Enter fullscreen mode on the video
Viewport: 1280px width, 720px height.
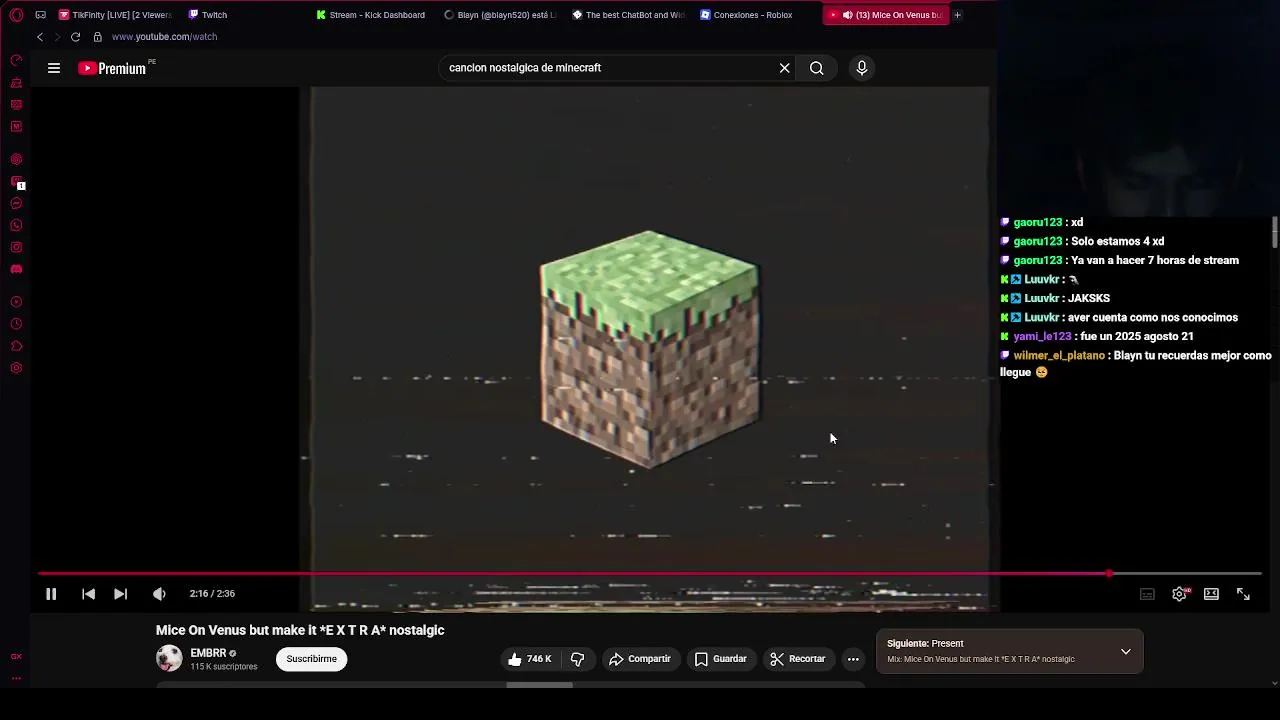pyautogui.click(x=1243, y=594)
